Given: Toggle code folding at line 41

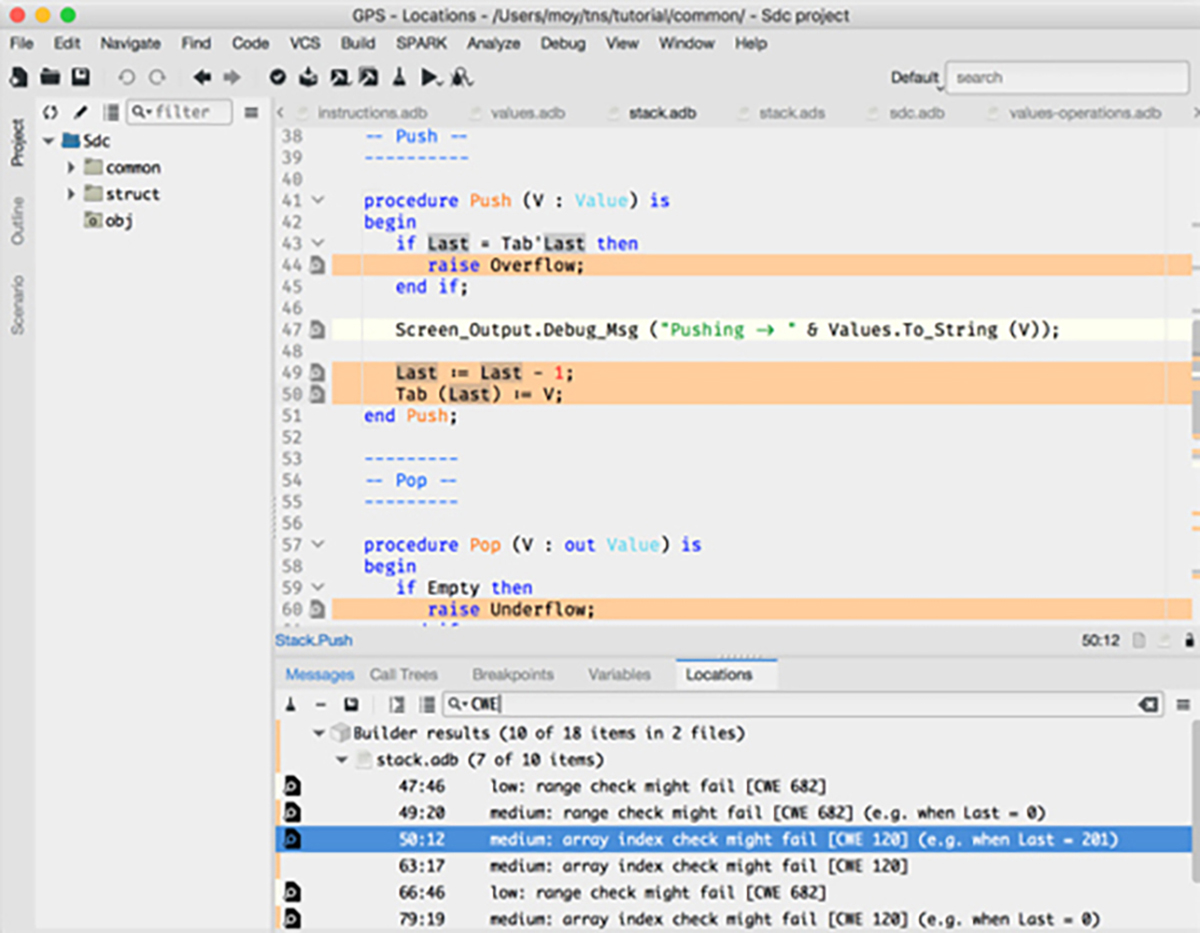Looking at the screenshot, I should pos(318,201).
